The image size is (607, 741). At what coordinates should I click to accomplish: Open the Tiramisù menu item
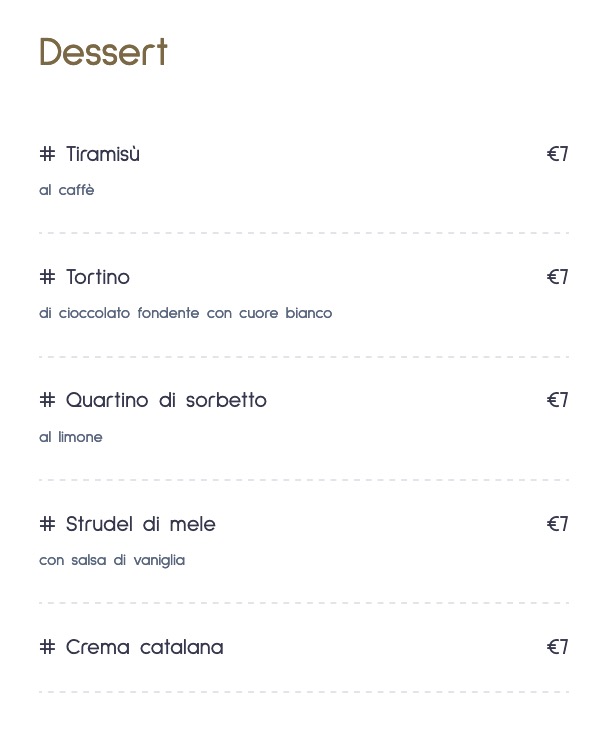pos(103,154)
